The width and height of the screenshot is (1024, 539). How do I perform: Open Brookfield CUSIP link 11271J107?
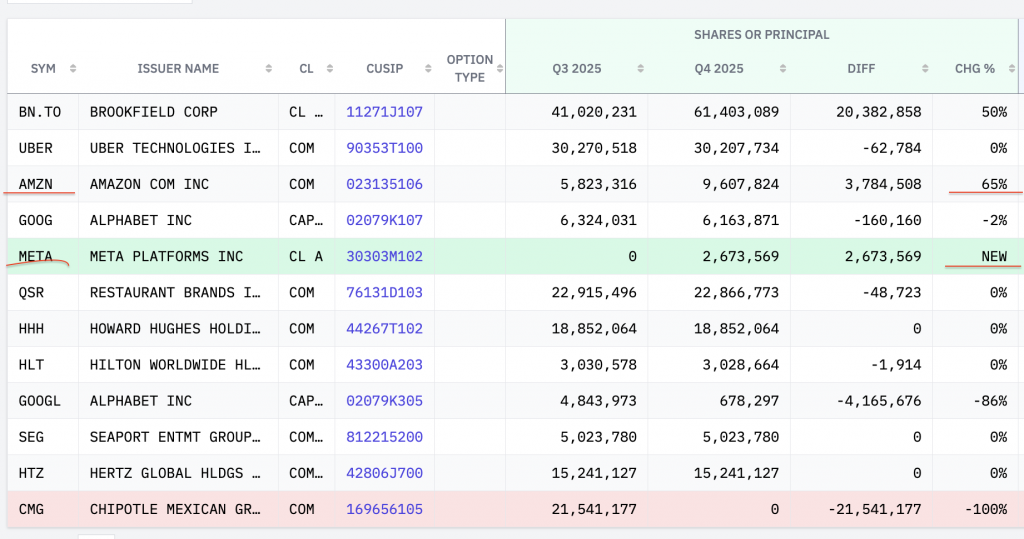384,112
